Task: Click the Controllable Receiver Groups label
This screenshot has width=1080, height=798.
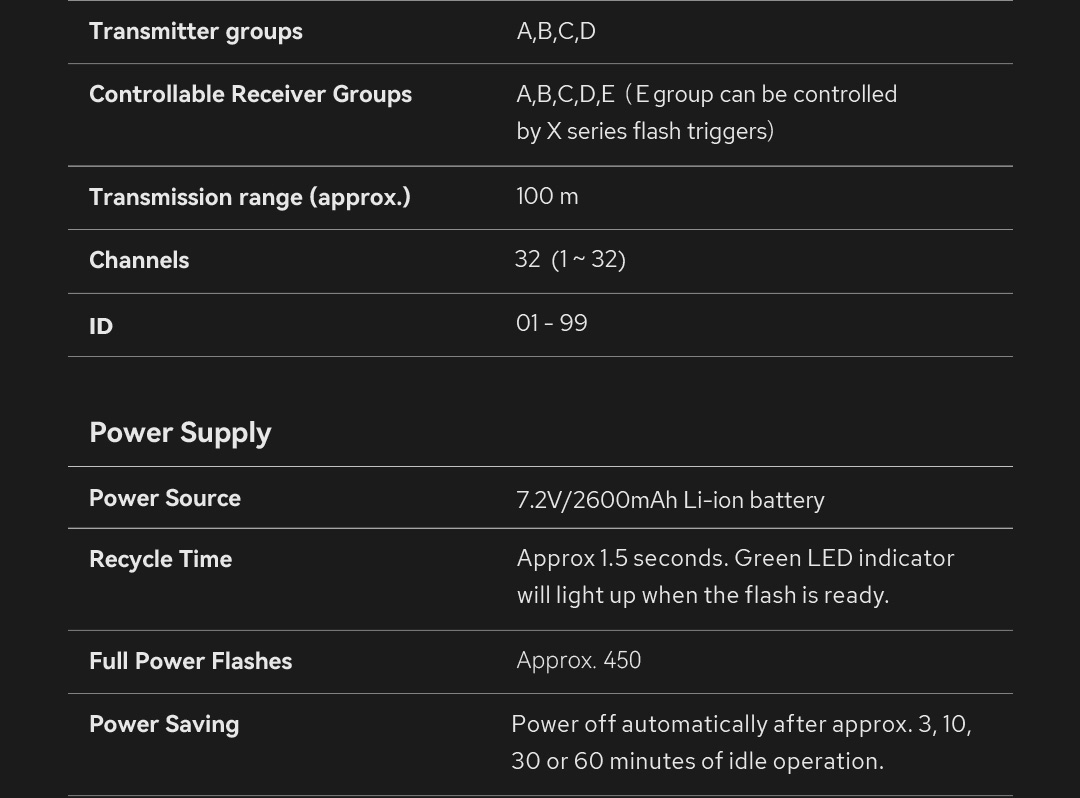Action: (250, 94)
